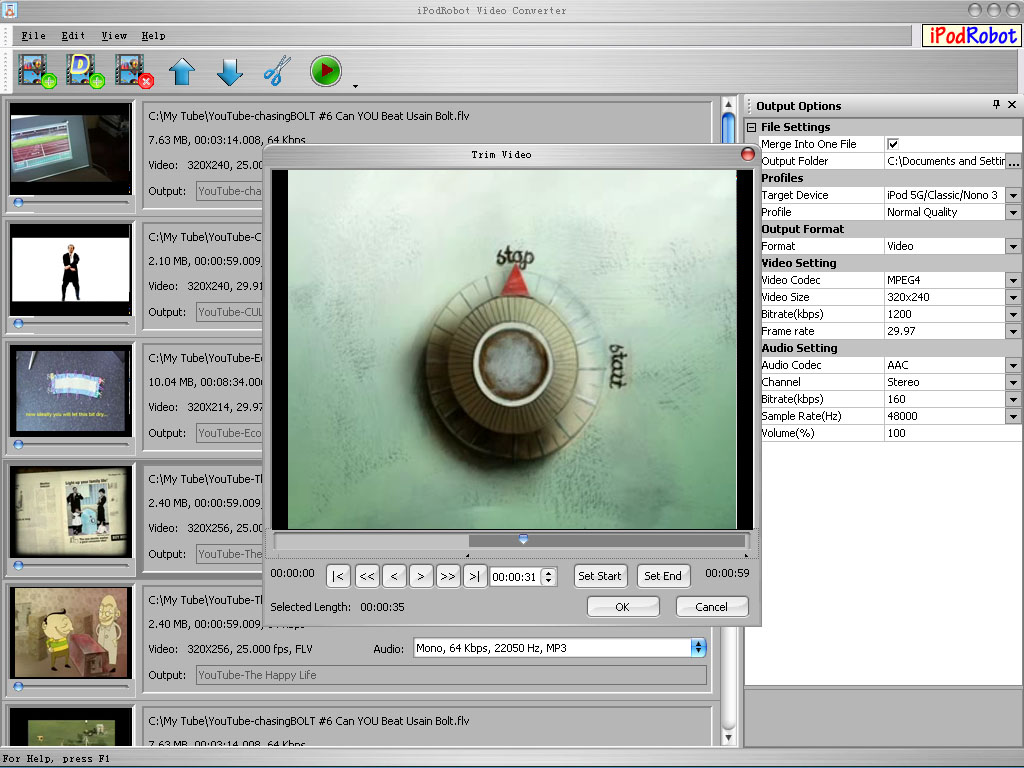Viewport: 1024px width, 768px height.
Task: Jump to the end with >| button
Action: point(474,576)
